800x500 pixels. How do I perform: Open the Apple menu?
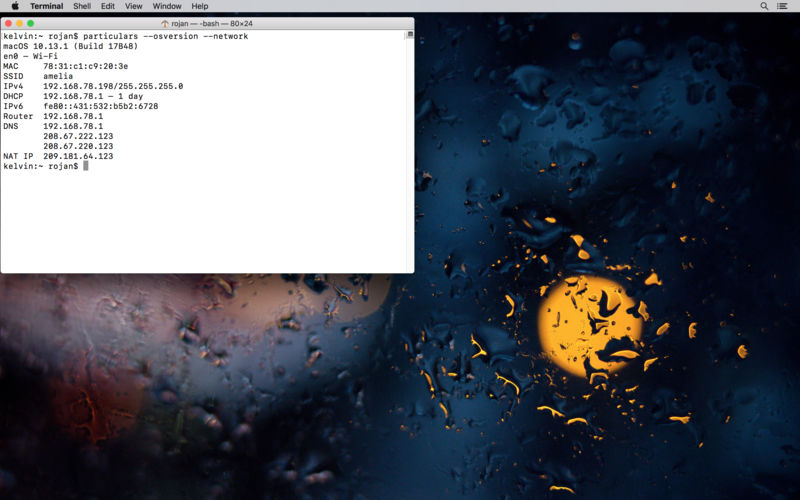click(x=15, y=6)
